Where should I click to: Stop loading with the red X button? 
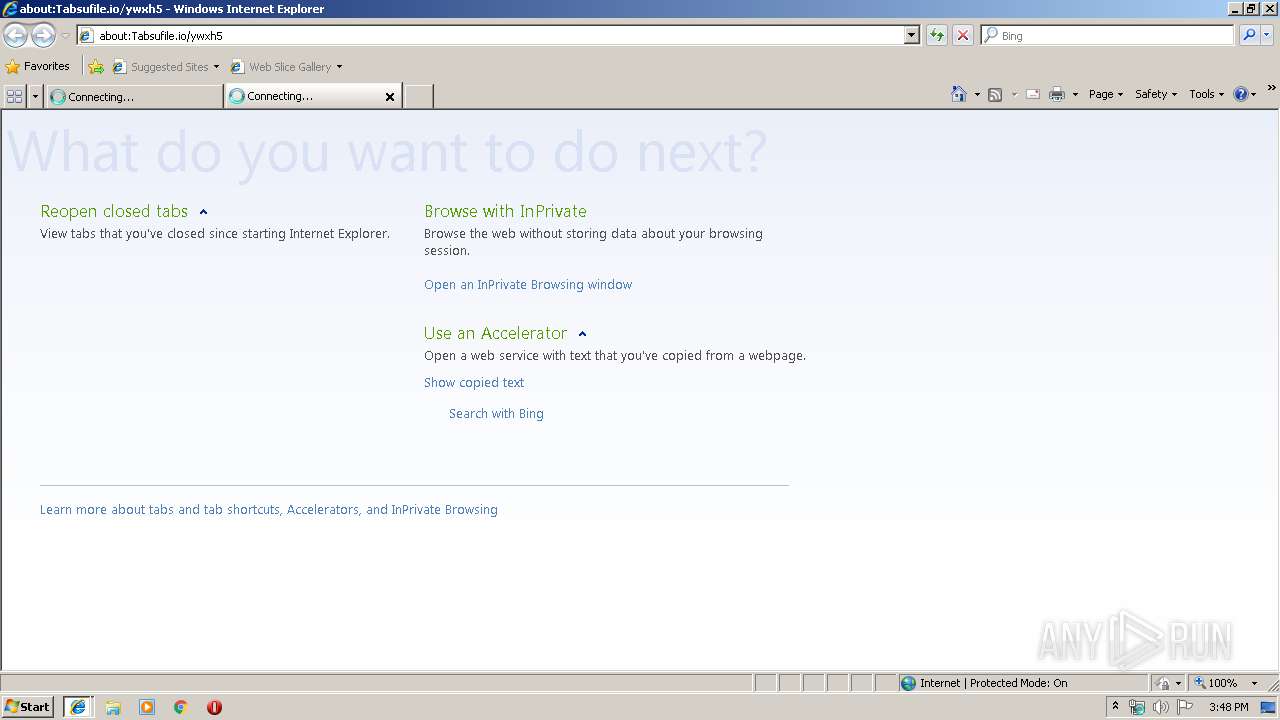click(963, 35)
